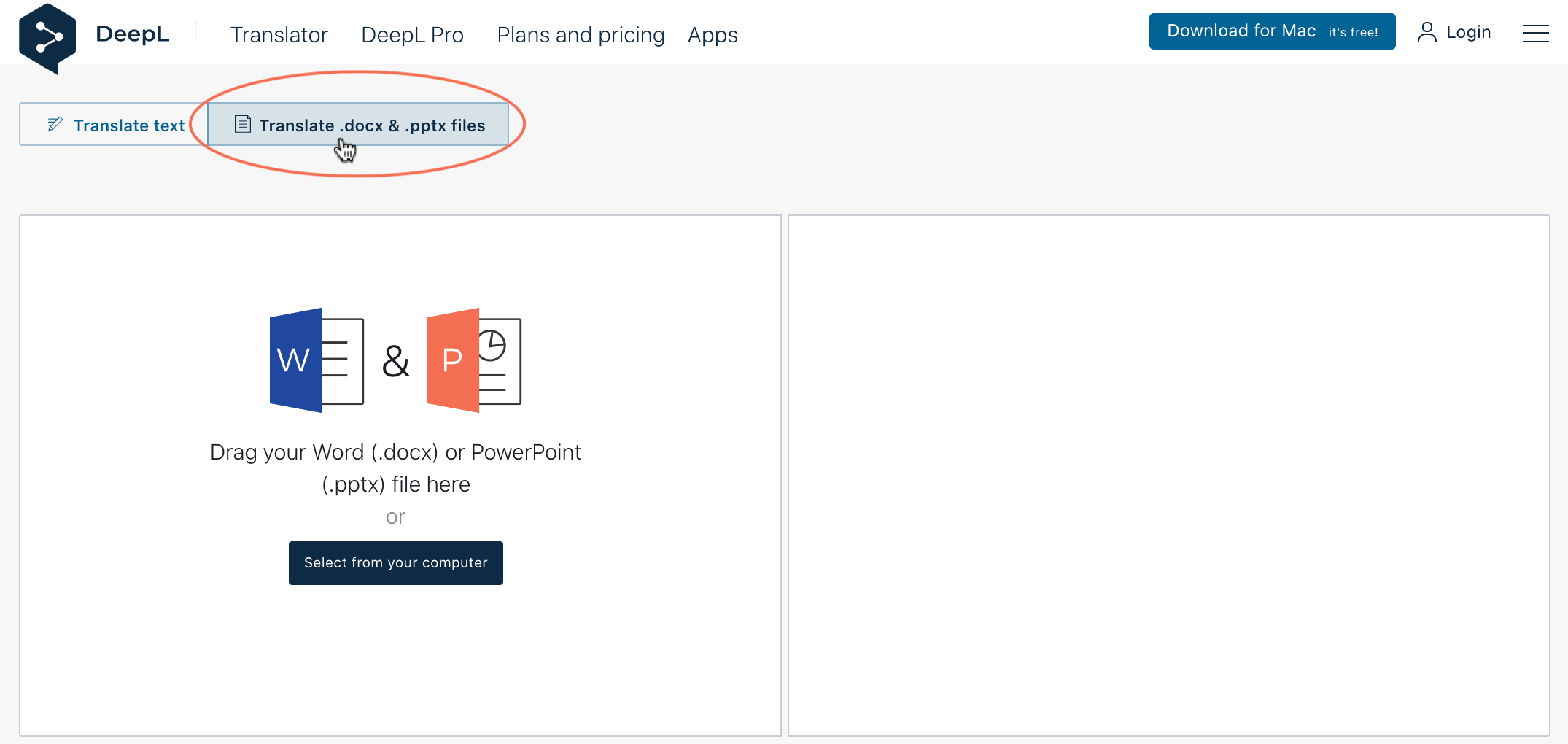Open the hamburger menu
This screenshot has height=744, width=1568.
click(1535, 34)
